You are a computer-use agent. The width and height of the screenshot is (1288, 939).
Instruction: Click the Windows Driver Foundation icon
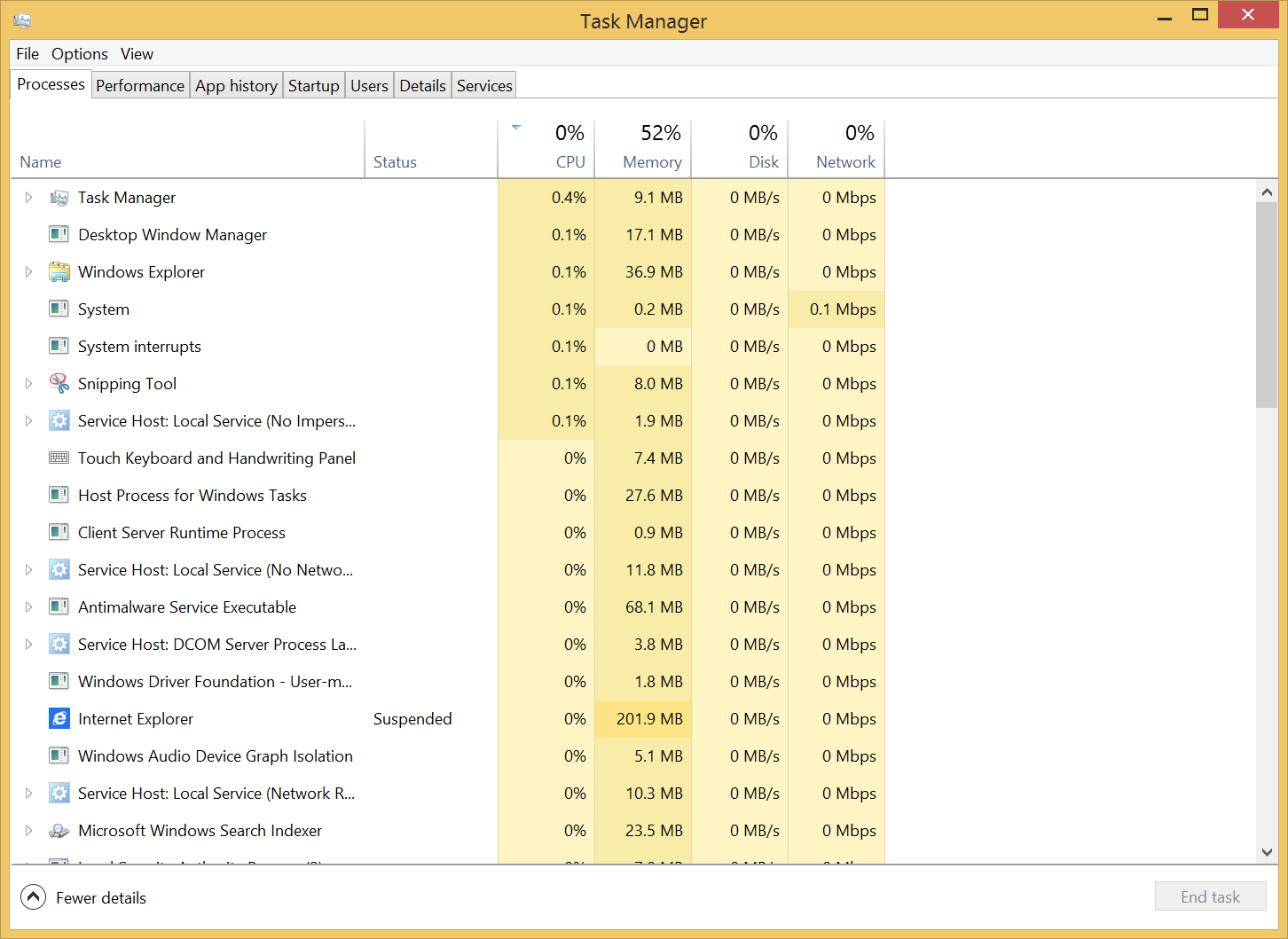point(59,682)
